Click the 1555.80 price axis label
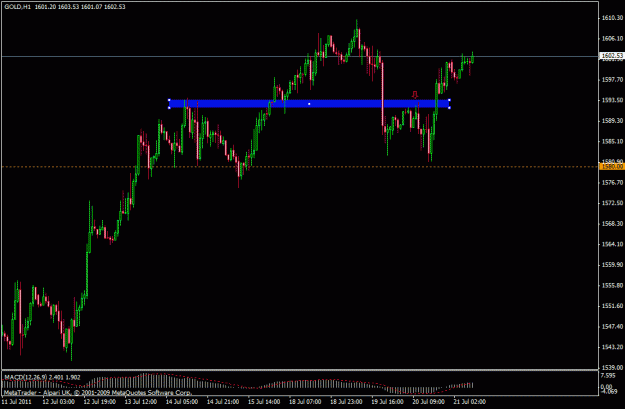Viewport: 625px width, 409px height. (612, 285)
